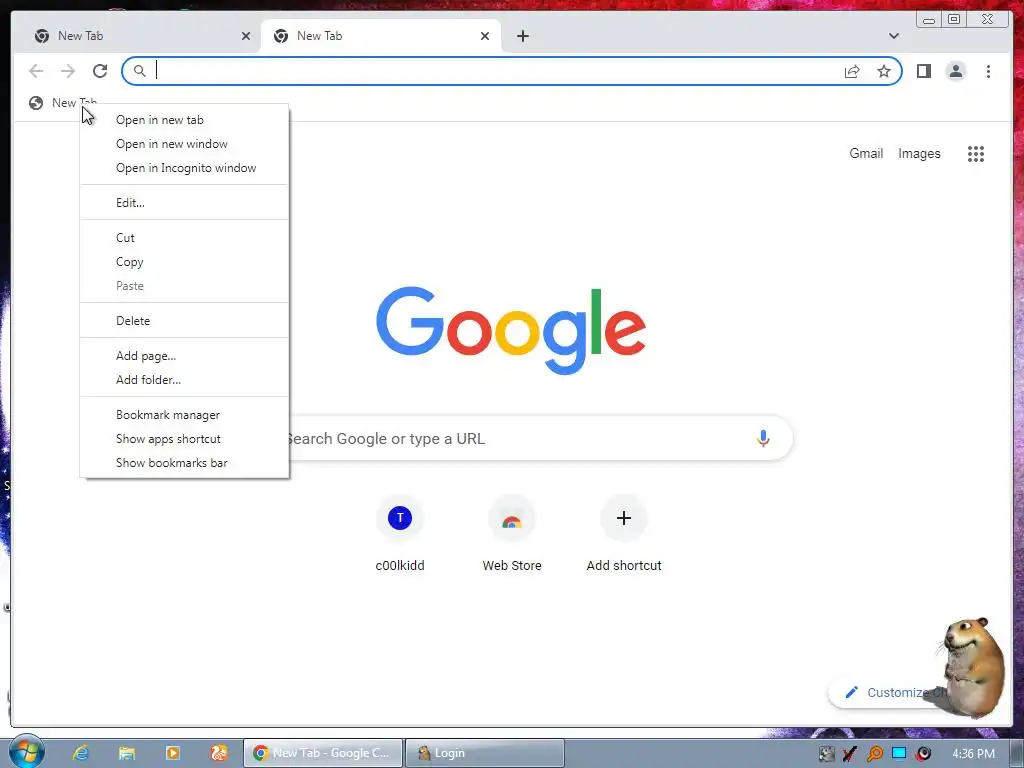
Task: Click the browser Back arrow
Action: pyautogui.click(x=36, y=71)
